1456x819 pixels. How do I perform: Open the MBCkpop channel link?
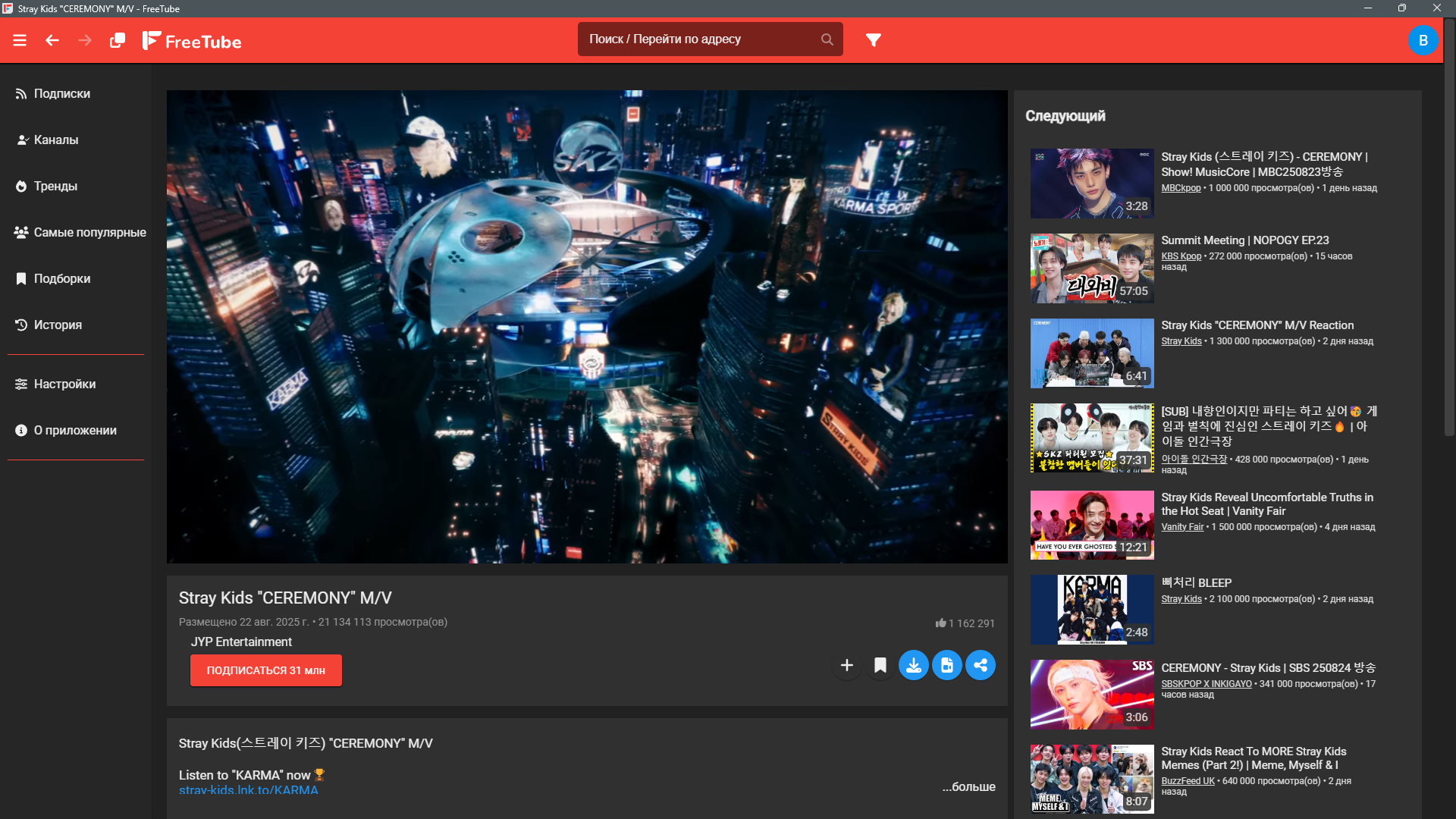tap(1181, 188)
